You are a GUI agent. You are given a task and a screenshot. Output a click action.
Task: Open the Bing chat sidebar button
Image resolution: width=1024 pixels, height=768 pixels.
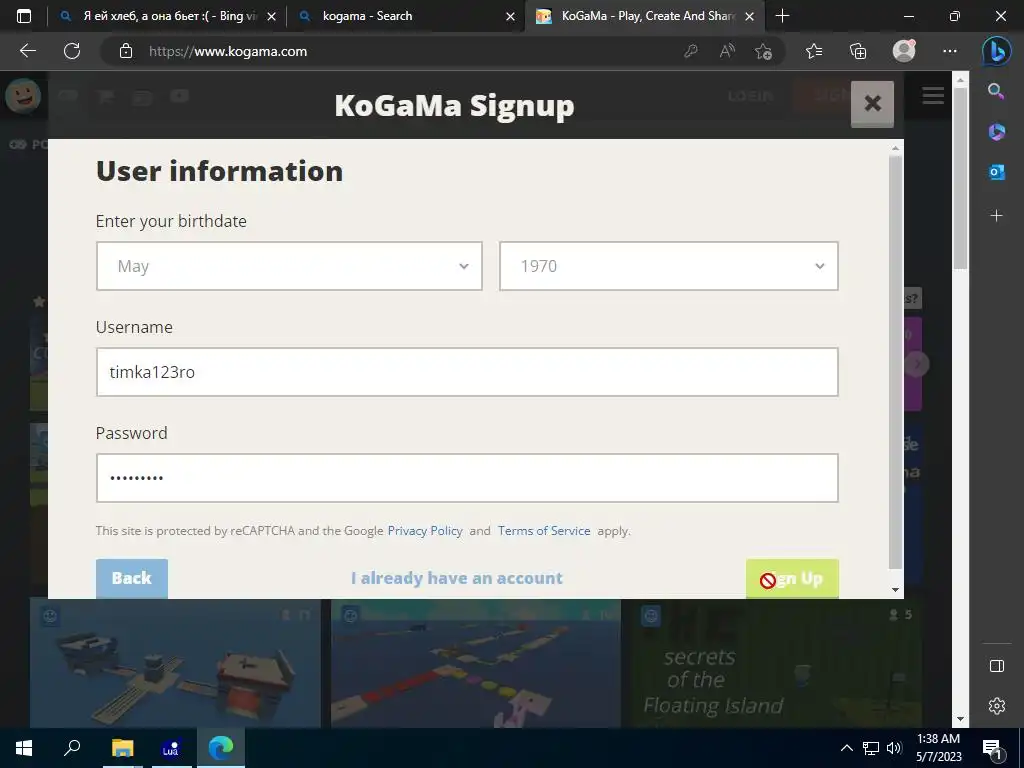click(x=997, y=51)
